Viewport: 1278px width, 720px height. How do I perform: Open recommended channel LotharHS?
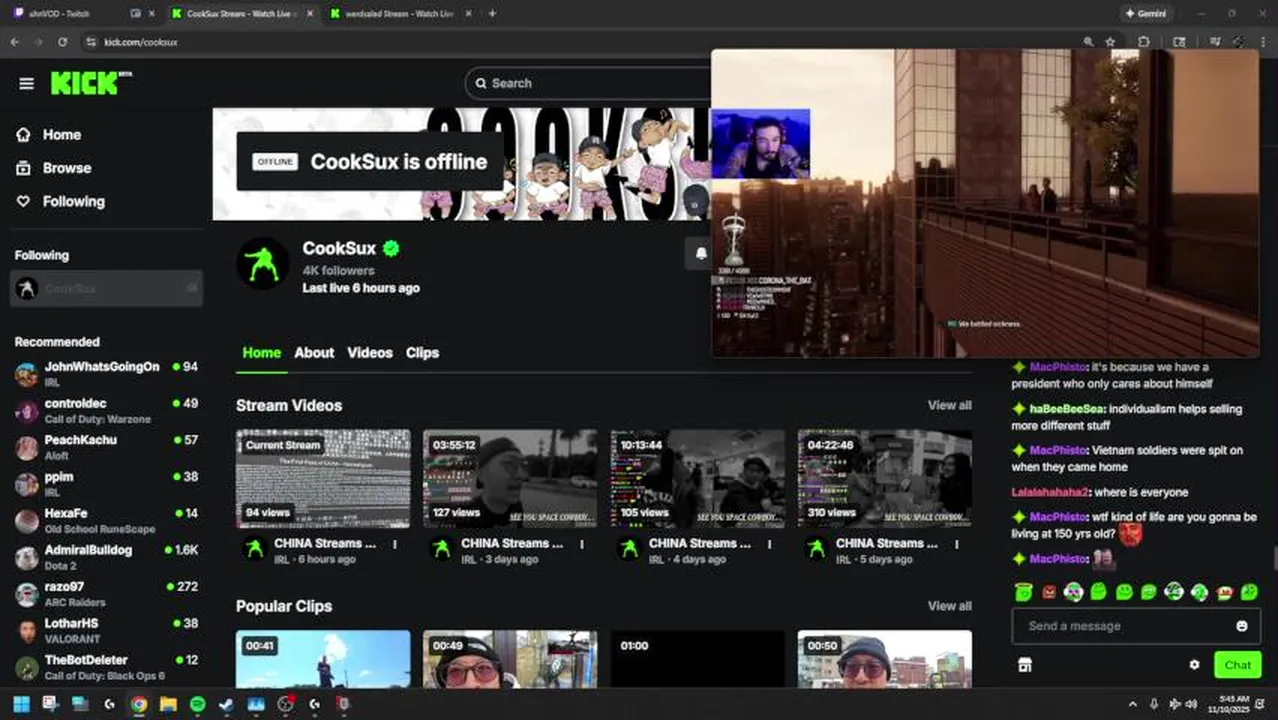(107, 630)
